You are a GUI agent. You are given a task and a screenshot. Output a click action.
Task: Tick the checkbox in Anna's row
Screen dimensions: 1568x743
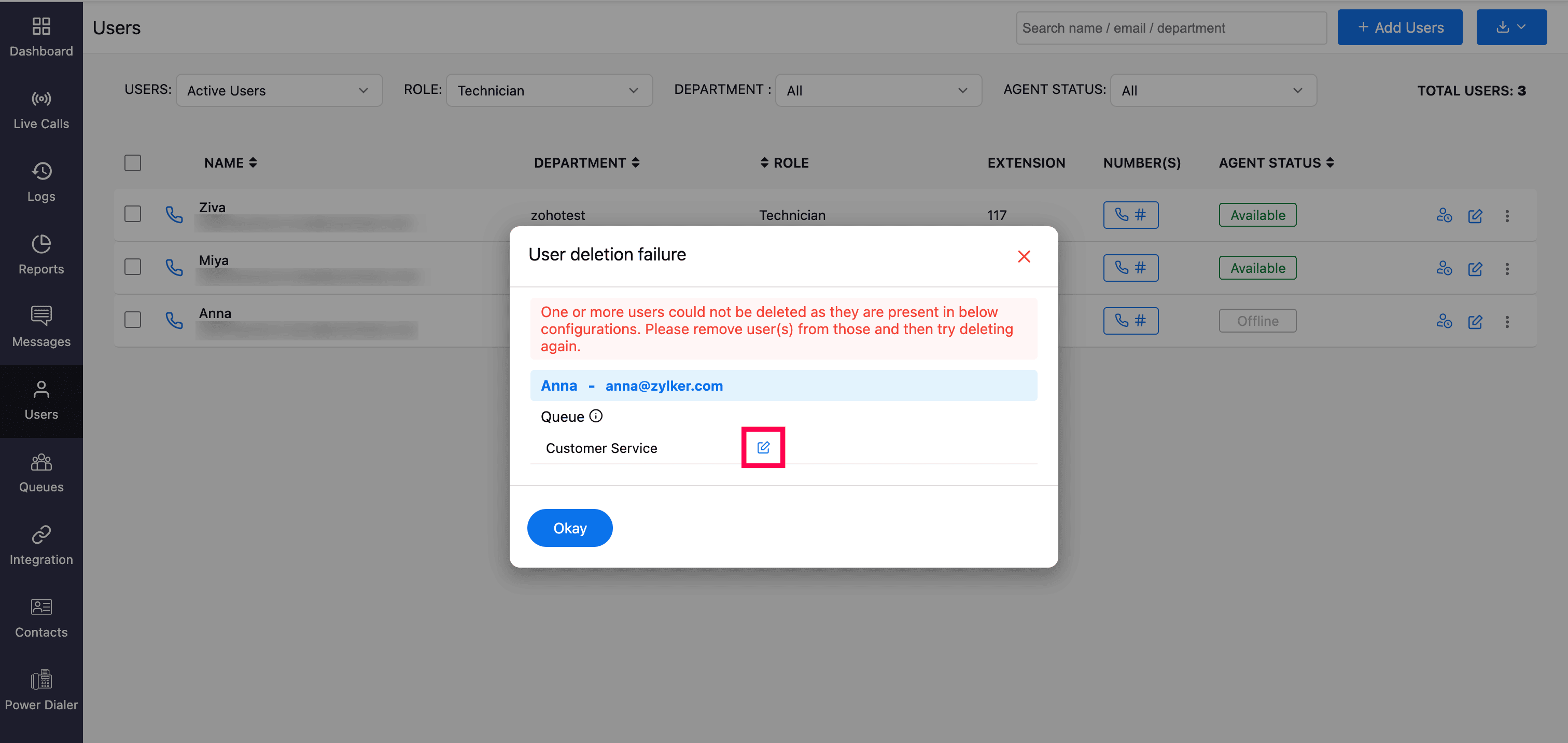(x=133, y=320)
